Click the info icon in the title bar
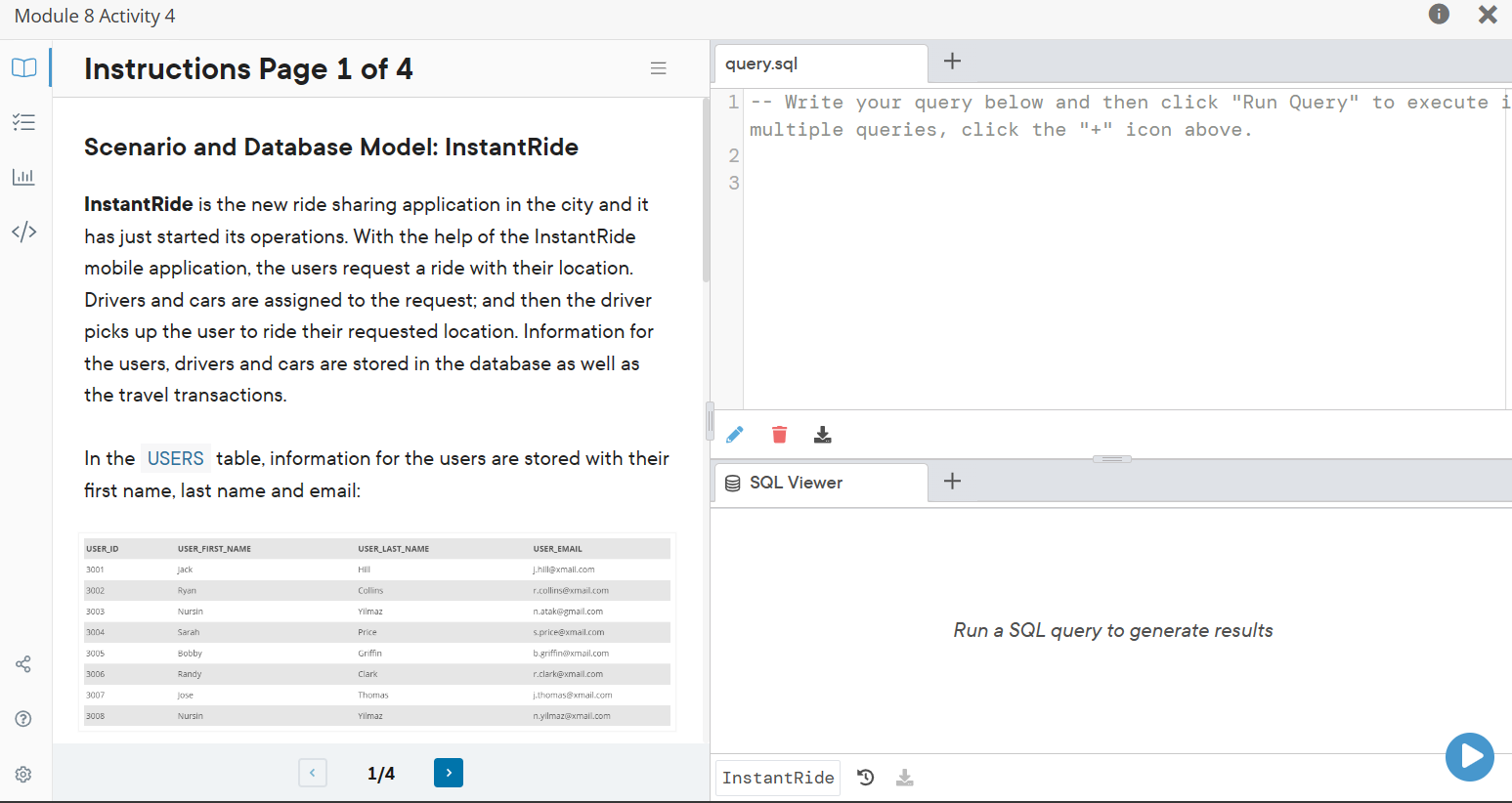Image resolution: width=1512 pixels, height=803 pixels. click(x=1439, y=15)
